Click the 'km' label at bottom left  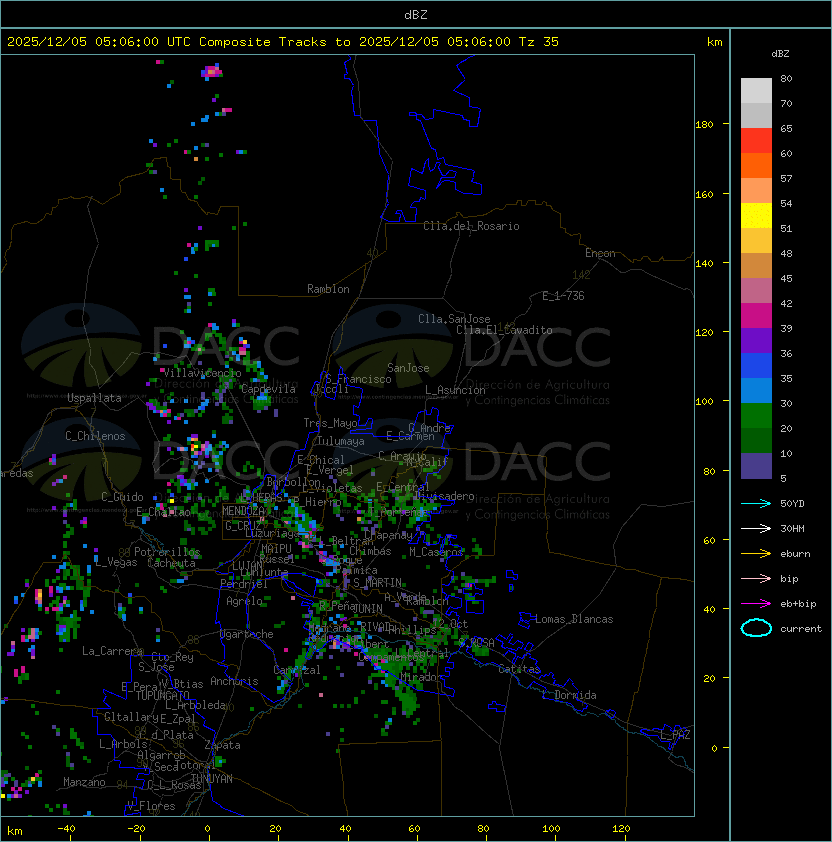point(15,831)
